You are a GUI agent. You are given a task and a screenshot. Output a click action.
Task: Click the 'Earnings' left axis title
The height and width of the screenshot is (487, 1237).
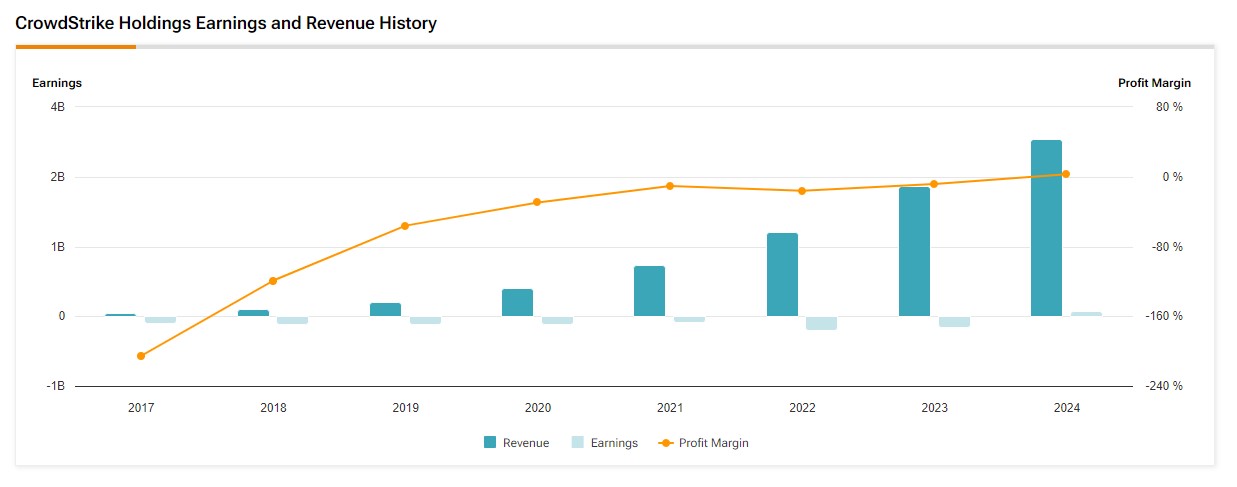(57, 83)
